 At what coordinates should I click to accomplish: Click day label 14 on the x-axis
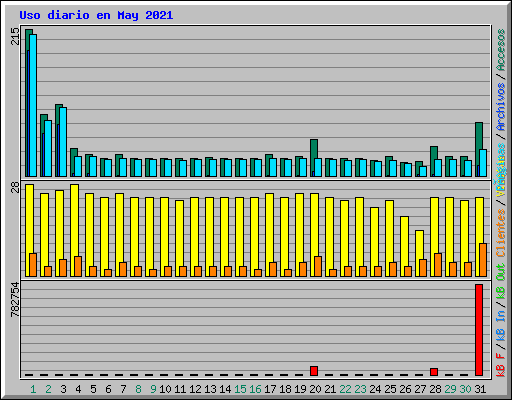(x=225, y=389)
